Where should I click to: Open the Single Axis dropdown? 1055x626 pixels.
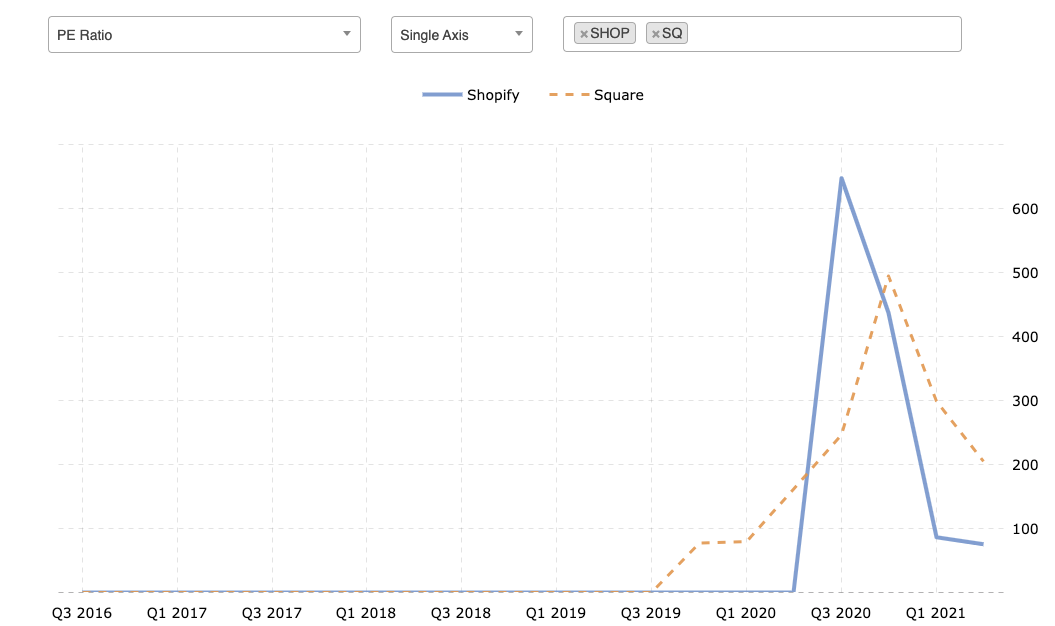click(462, 34)
